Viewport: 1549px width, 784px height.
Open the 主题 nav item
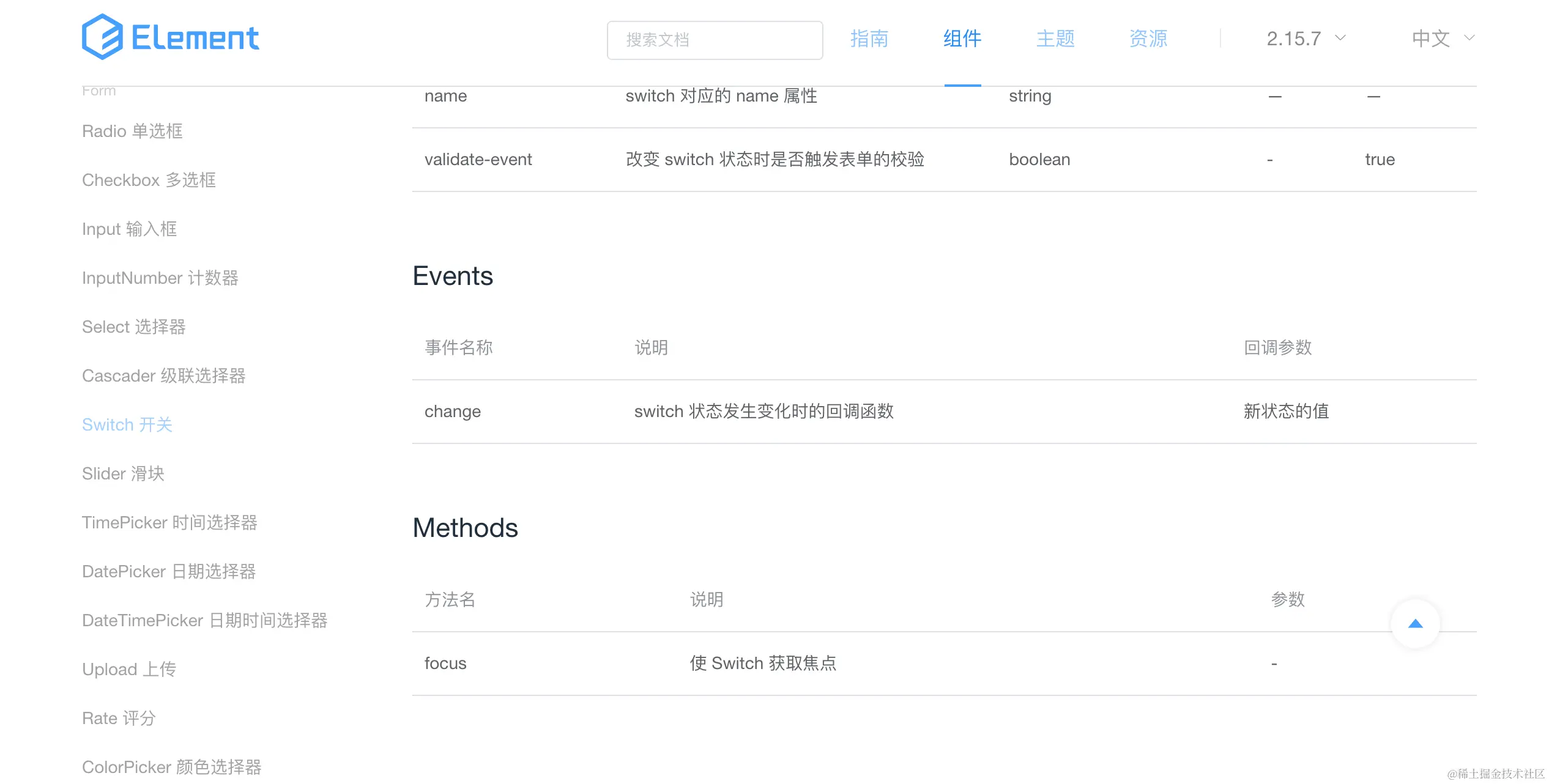click(1055, 39)
